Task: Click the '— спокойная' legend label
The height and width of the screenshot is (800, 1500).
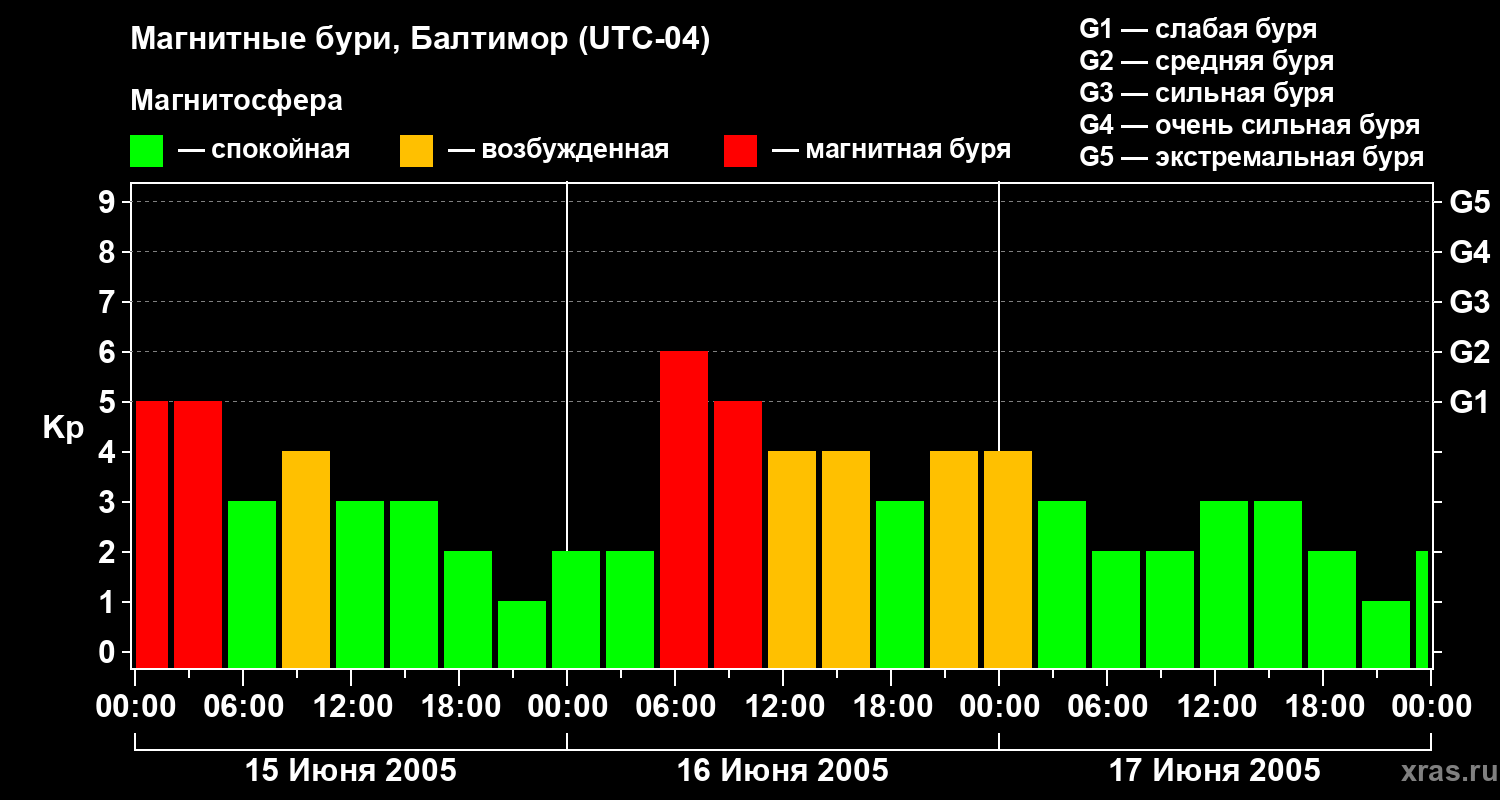Action: point(264,151)
